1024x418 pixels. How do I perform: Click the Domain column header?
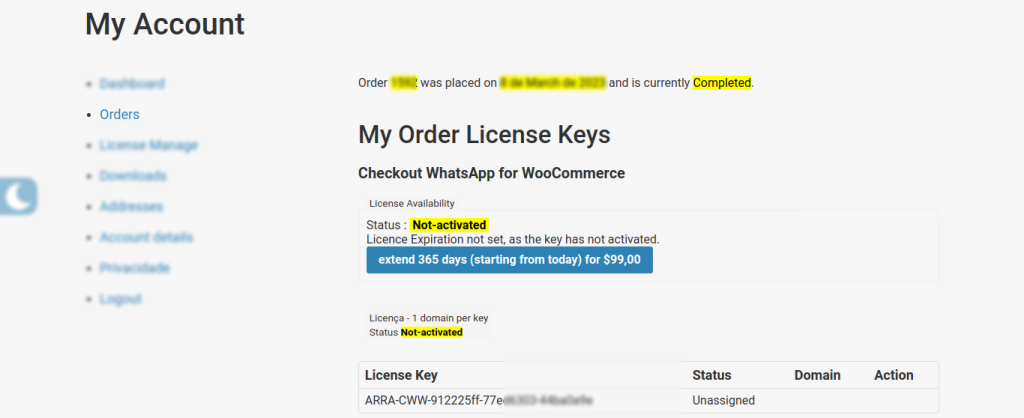[818, 375]
